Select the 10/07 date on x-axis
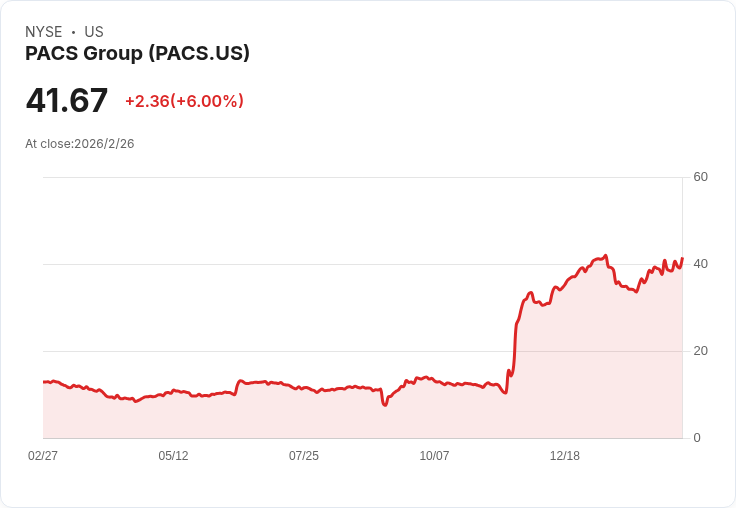736x508 pixels. point(434,456)
